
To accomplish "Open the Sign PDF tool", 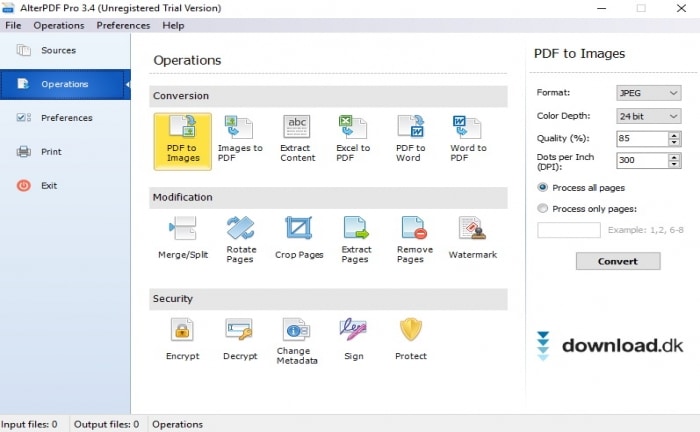I will point(353,340).
